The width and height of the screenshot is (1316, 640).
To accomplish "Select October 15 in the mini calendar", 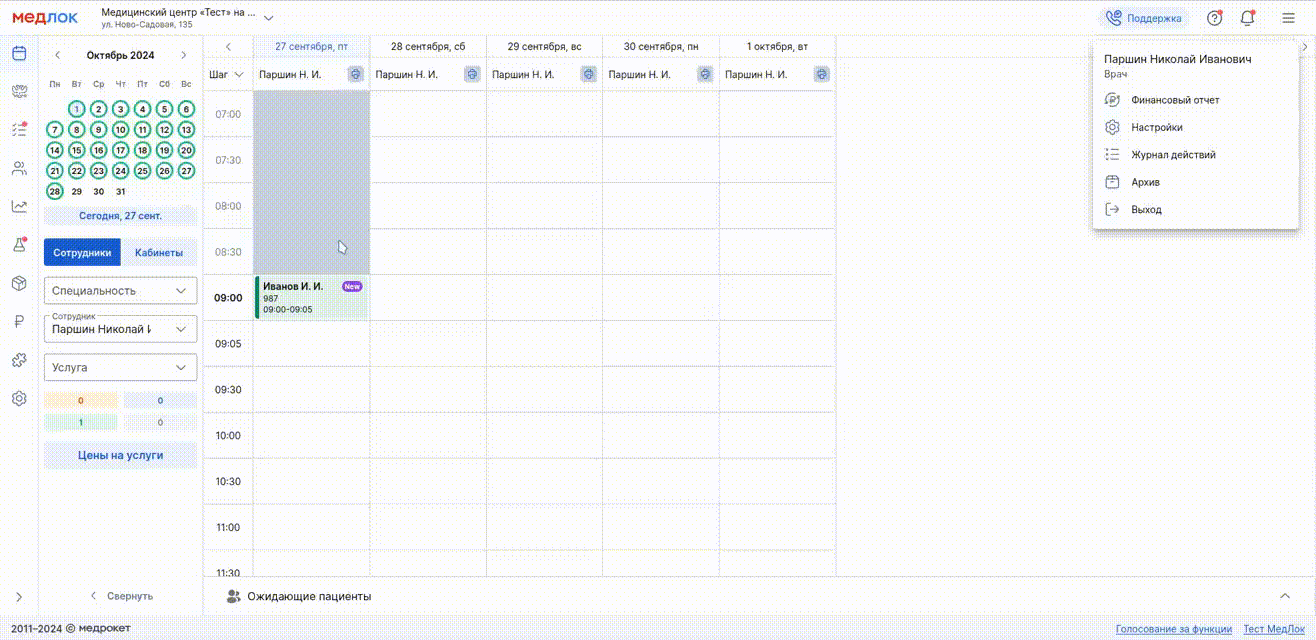I will click(x=77, y=150).
